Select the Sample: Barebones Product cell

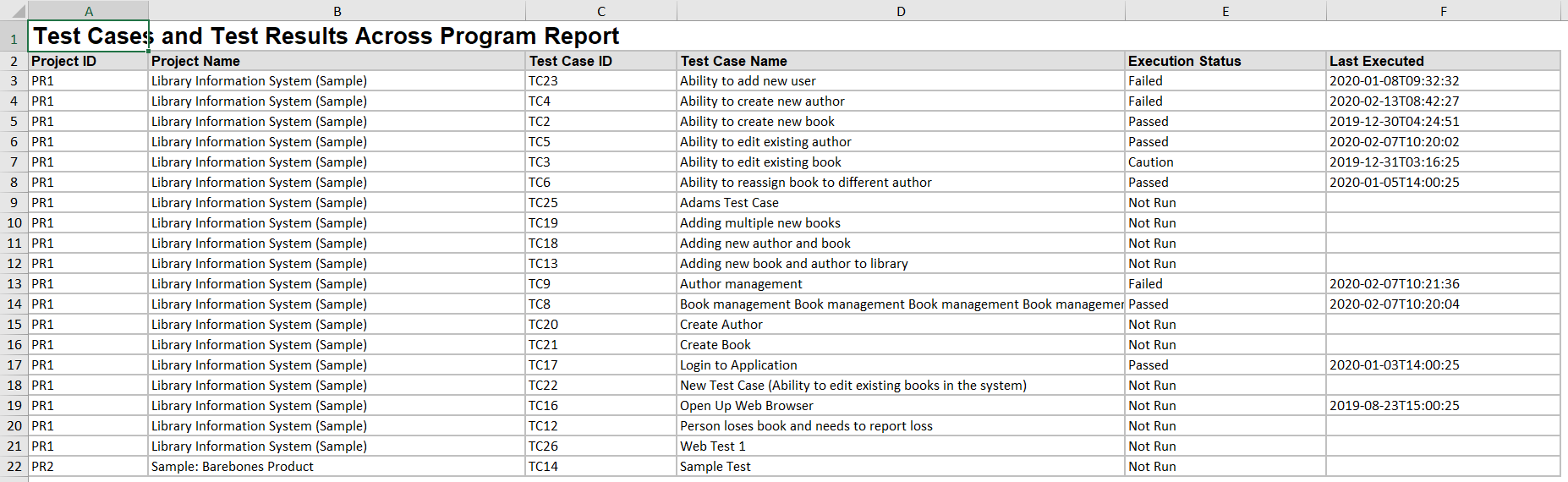(x=337, y=467)
